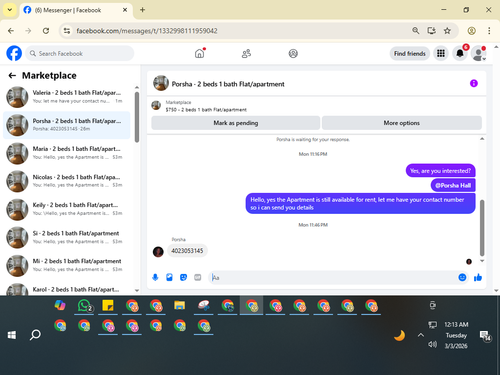Image resolution: width=500 pixels, height=375 pixels.
Task: Open Windows Start menu
Action: click(x=12, y=335)
